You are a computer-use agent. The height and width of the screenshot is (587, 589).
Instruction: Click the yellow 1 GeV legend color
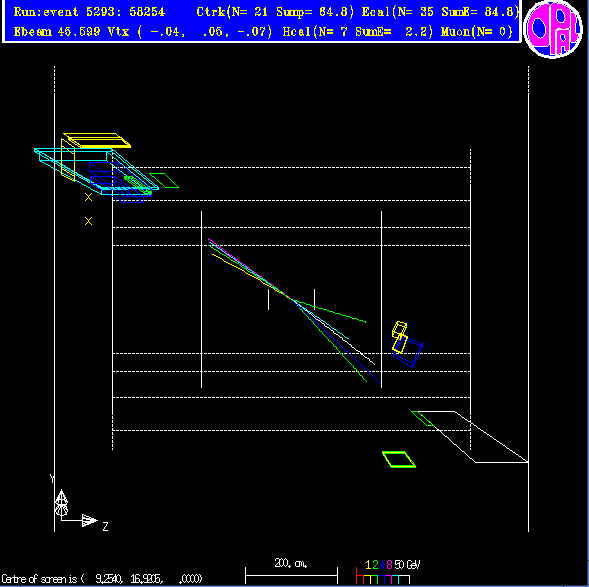tap(368, 564)
